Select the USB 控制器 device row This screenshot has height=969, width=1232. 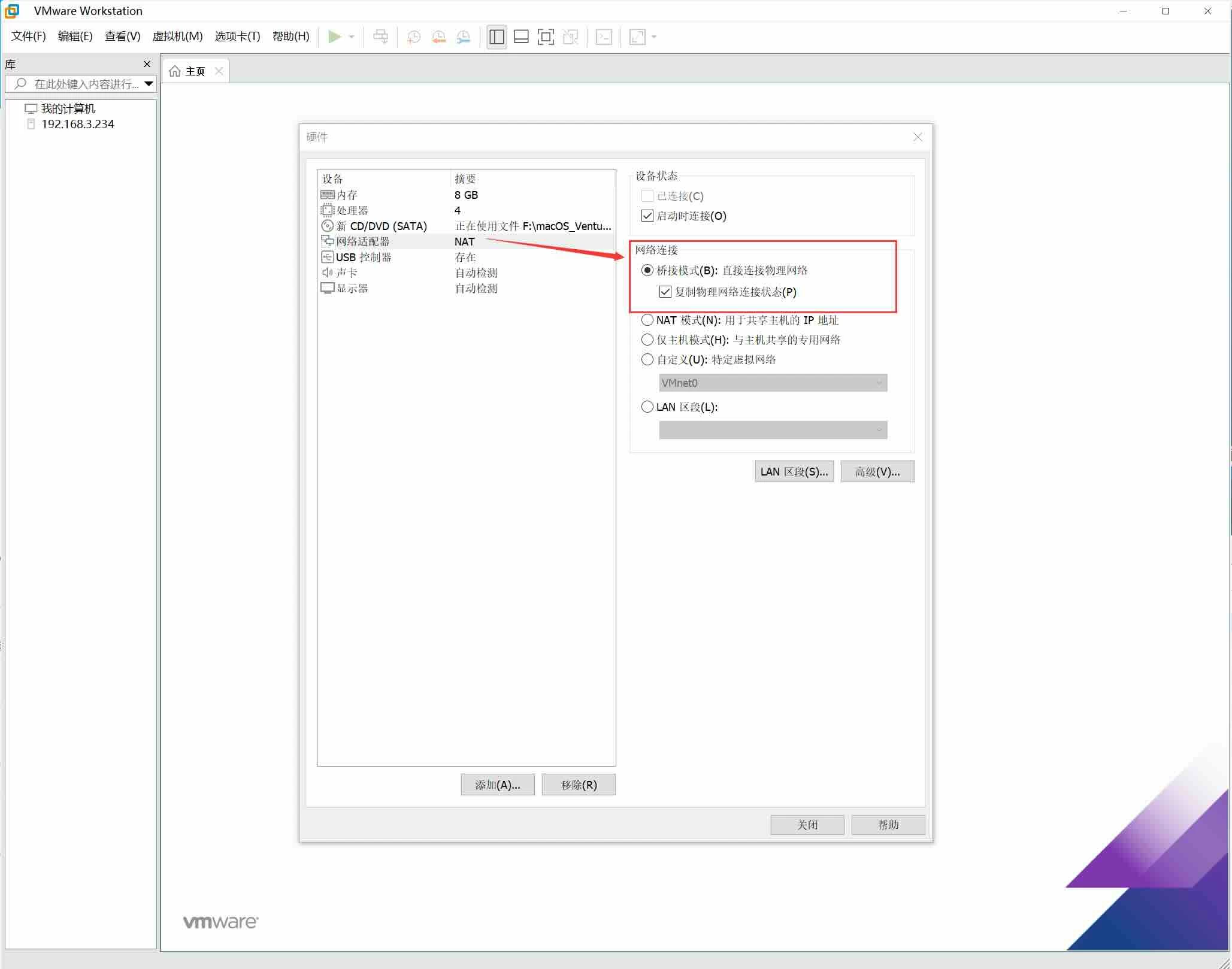point(466,257)
